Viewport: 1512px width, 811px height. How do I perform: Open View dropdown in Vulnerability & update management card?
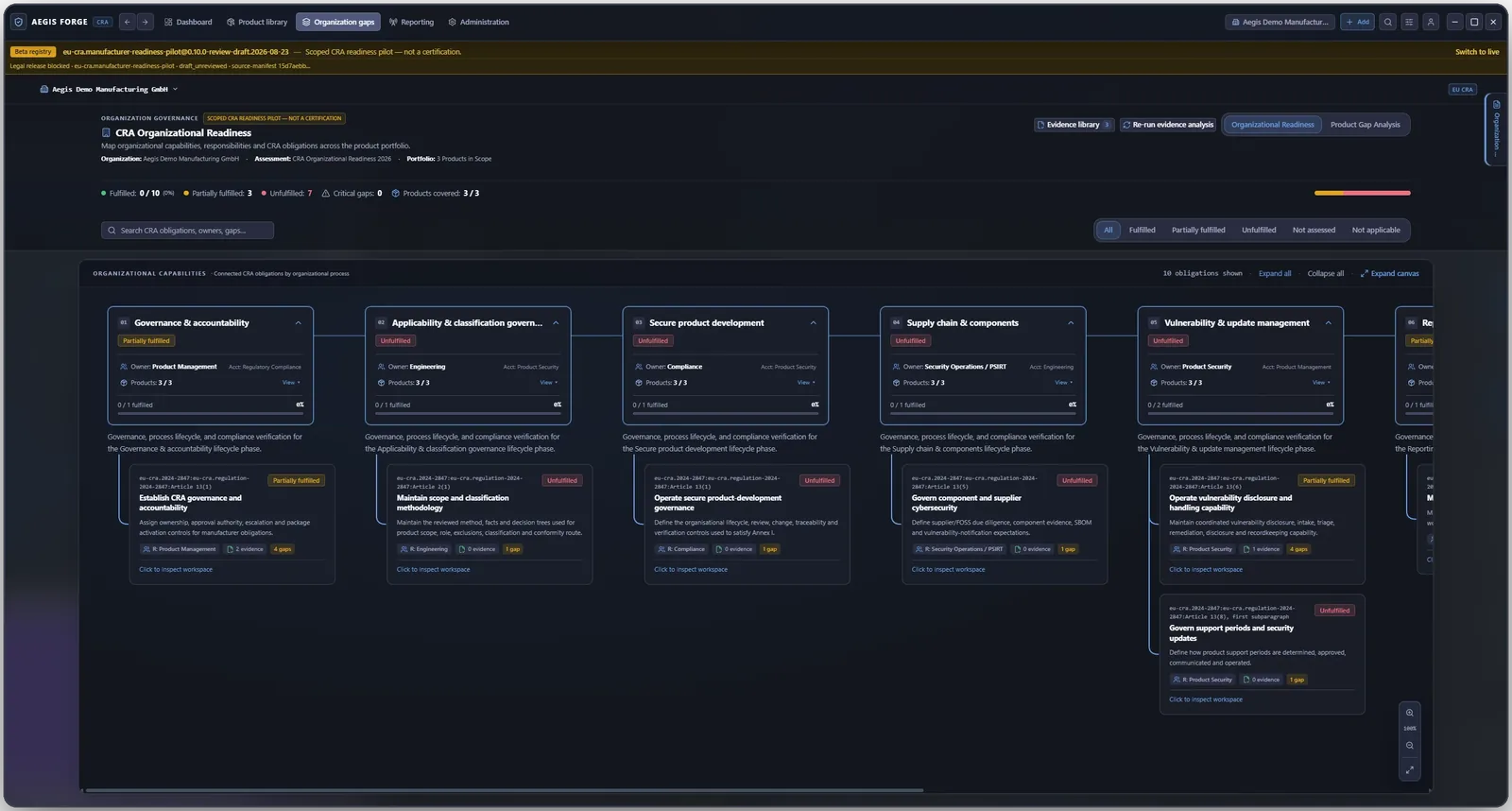[x=1321, y=383]
